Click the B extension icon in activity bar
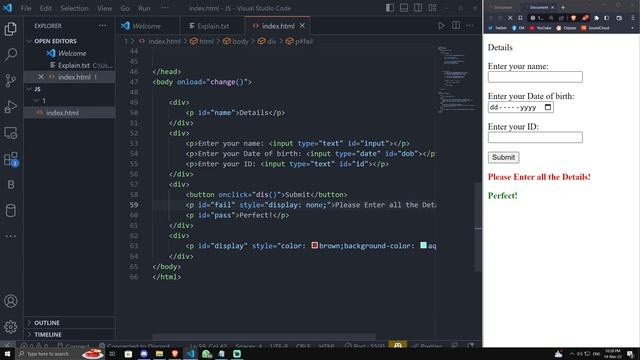640x360 pixels. tap(11, 184)
